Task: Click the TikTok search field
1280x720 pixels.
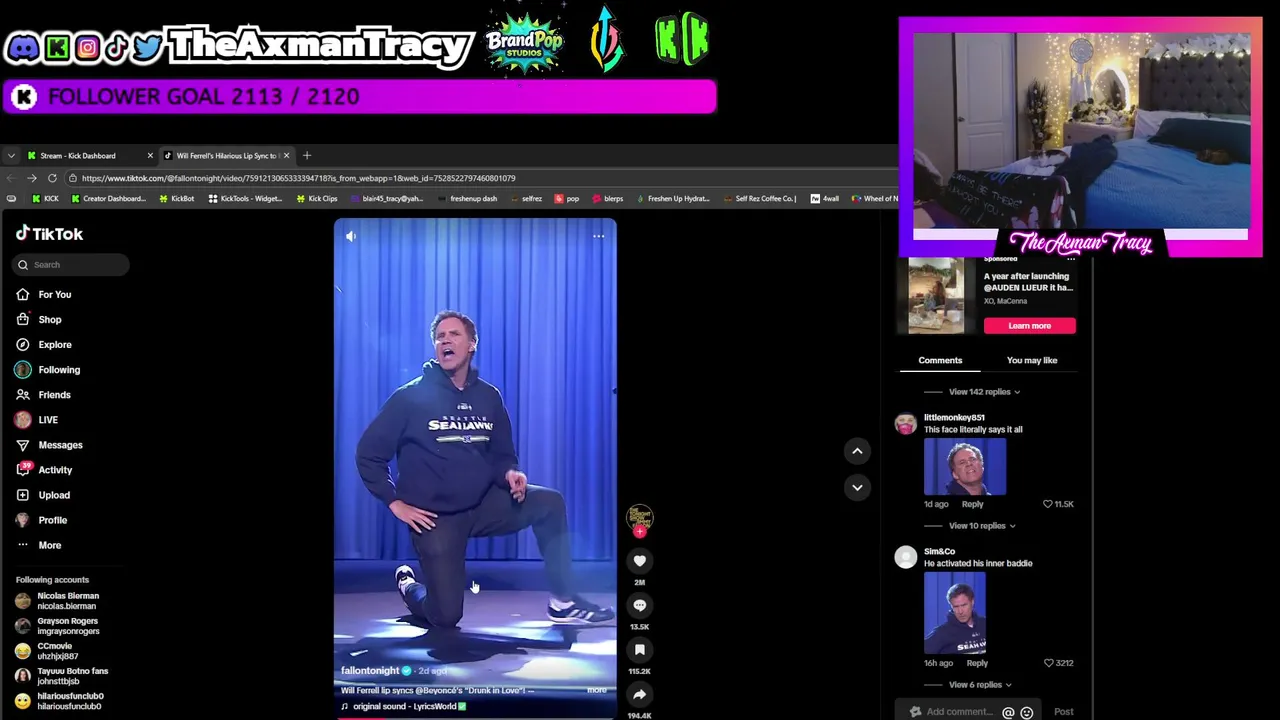Action: click(x=72, y=265)
